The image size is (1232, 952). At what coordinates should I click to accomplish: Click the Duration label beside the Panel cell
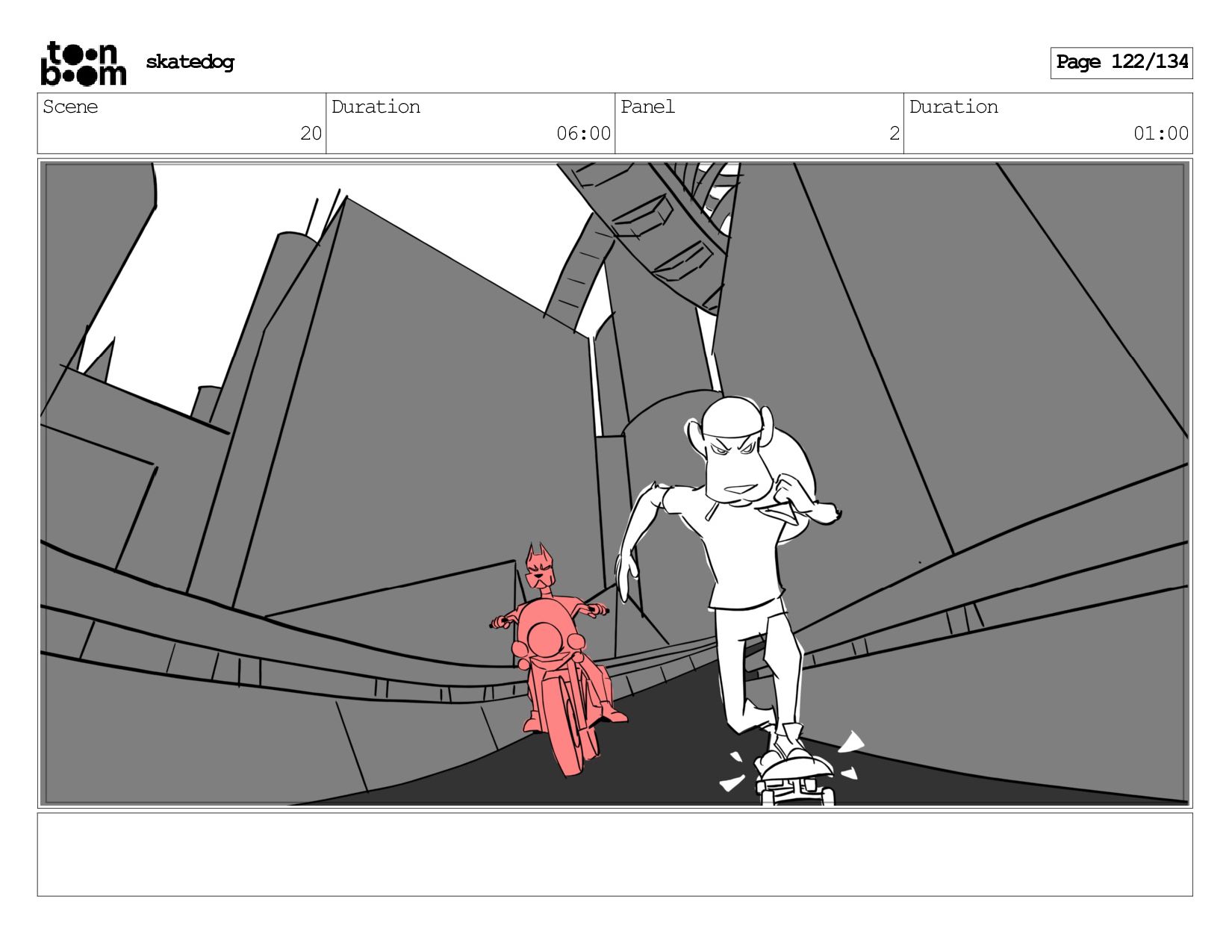[x=953, y=107]
